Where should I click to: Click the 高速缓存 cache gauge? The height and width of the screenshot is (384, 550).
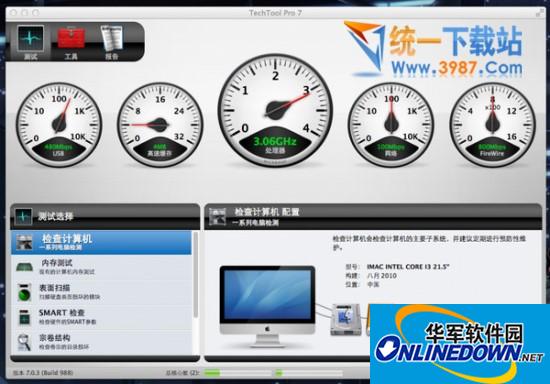[x=160, y=124]
